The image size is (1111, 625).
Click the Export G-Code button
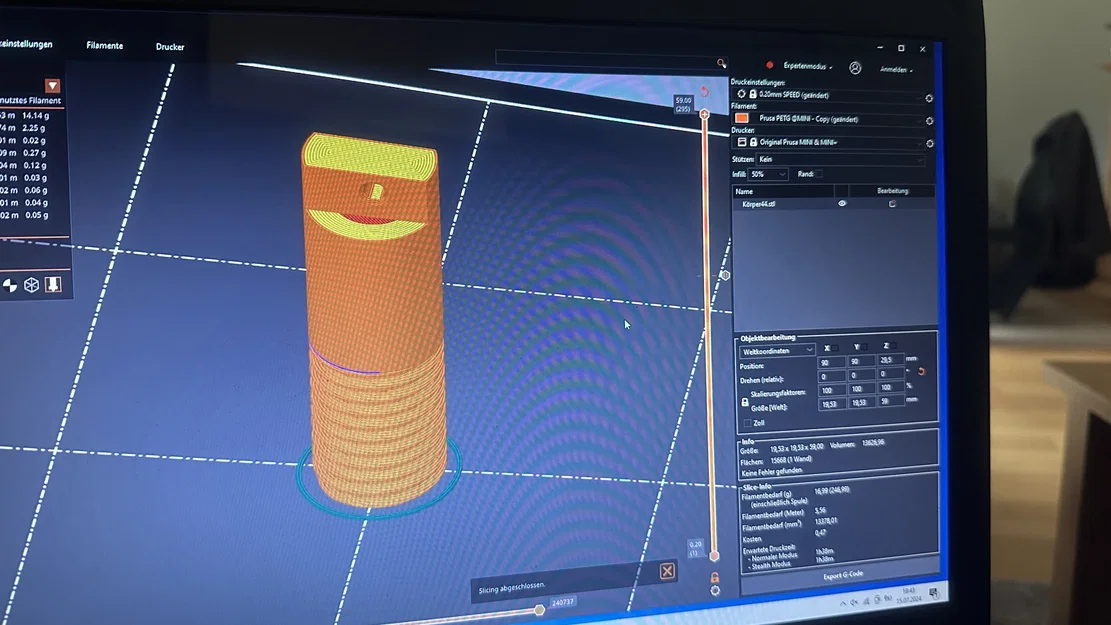coord(842,575)
